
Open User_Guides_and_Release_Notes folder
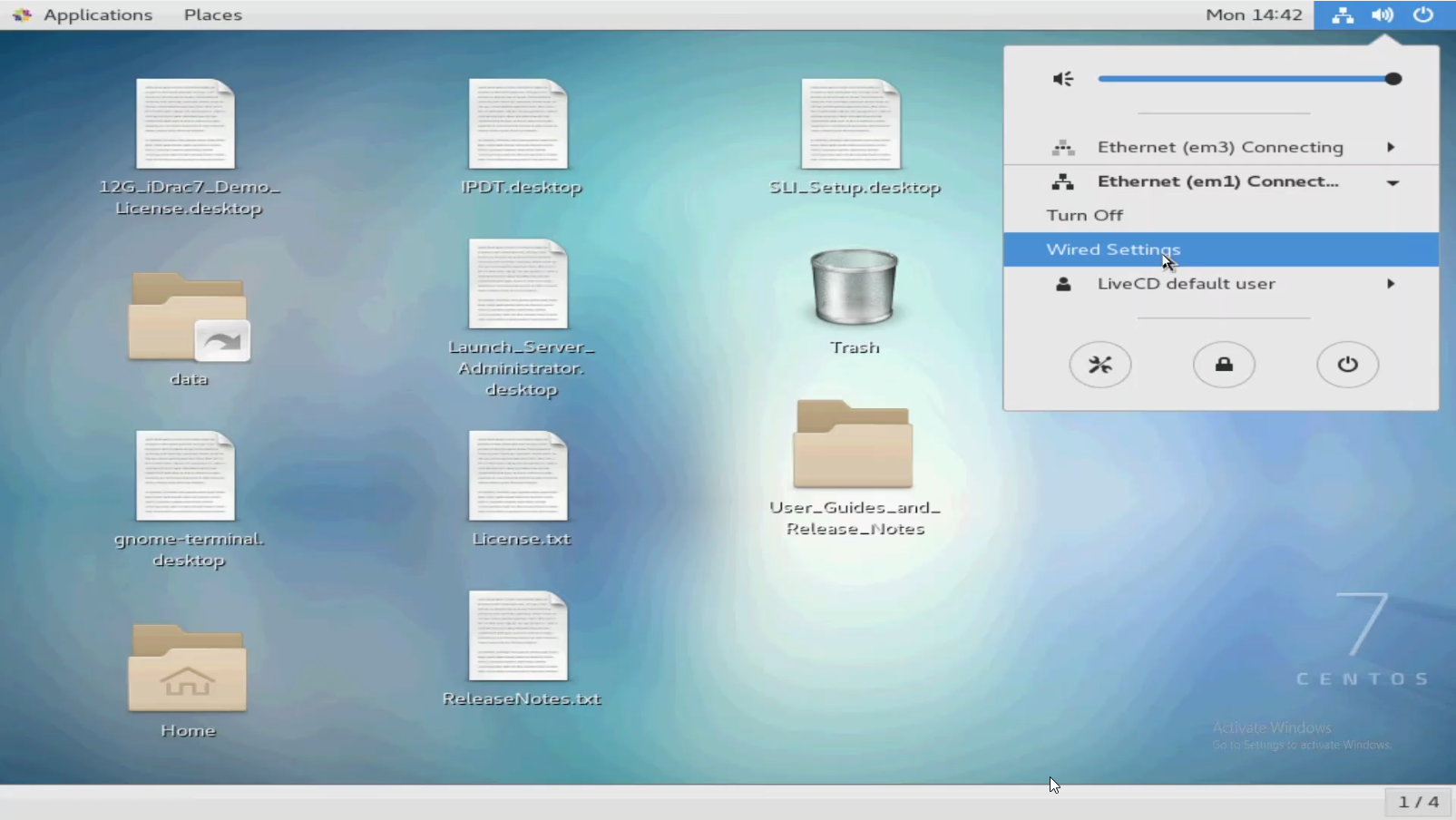(x=853, y=445)
